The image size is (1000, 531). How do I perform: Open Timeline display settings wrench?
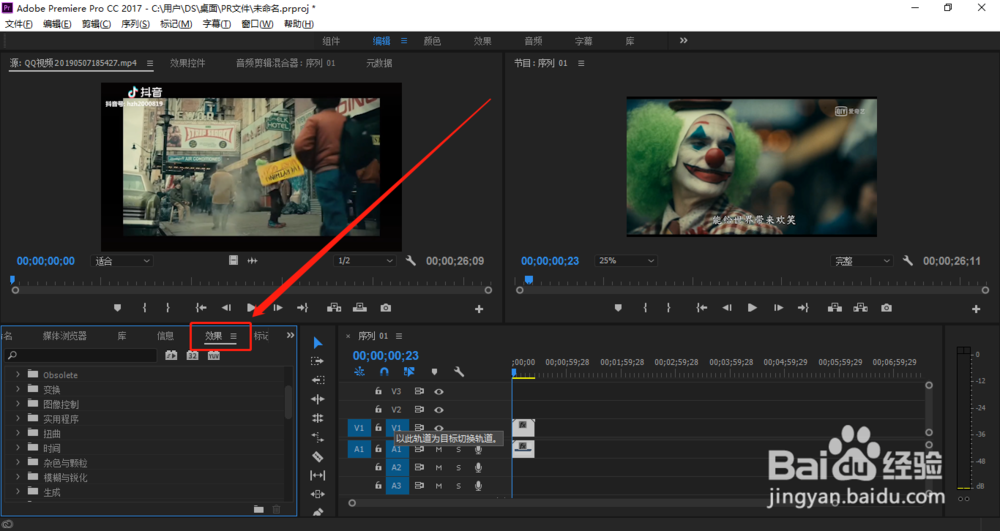click(459, 372)
